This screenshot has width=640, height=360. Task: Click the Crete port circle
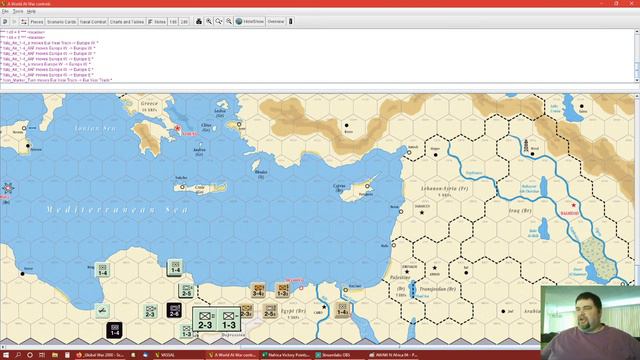pos(182,187)
